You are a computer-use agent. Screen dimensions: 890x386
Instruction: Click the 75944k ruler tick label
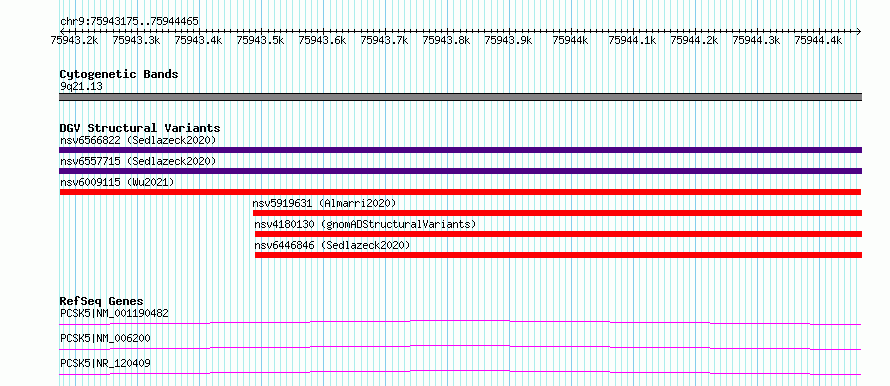(x=570, y=40)
